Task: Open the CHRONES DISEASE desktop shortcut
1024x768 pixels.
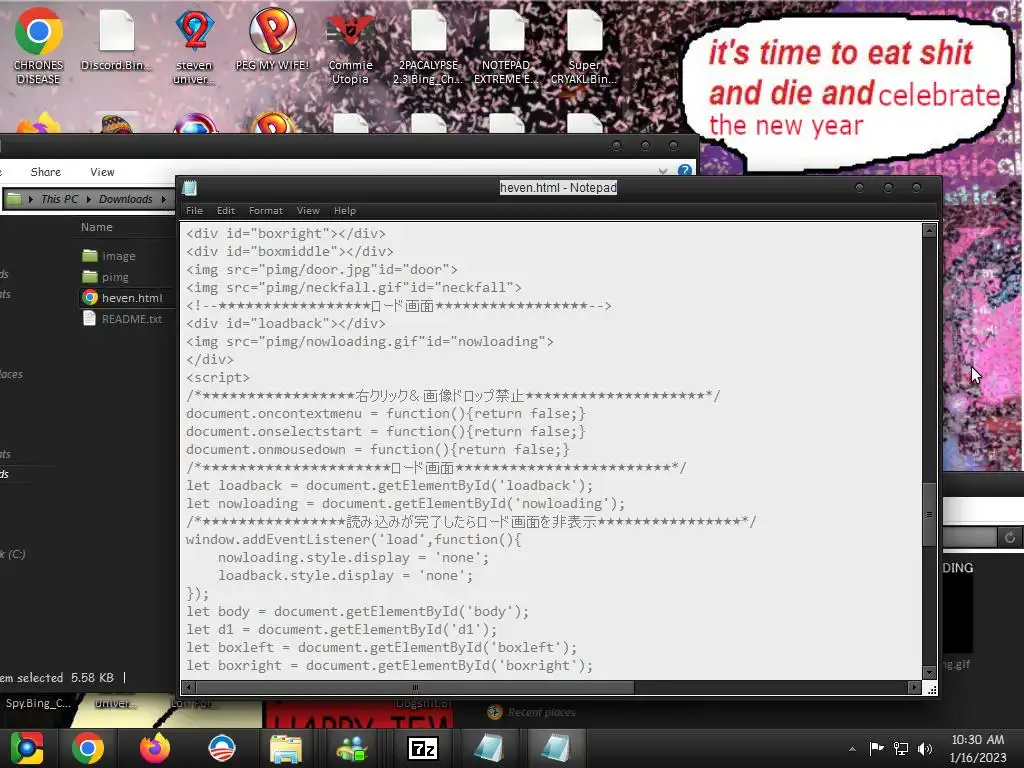Action: tap(38, 46)
